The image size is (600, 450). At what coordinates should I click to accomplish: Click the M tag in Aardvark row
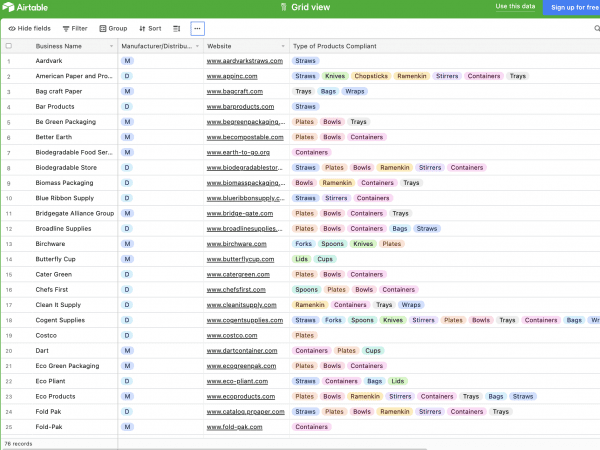click(127, 61)
